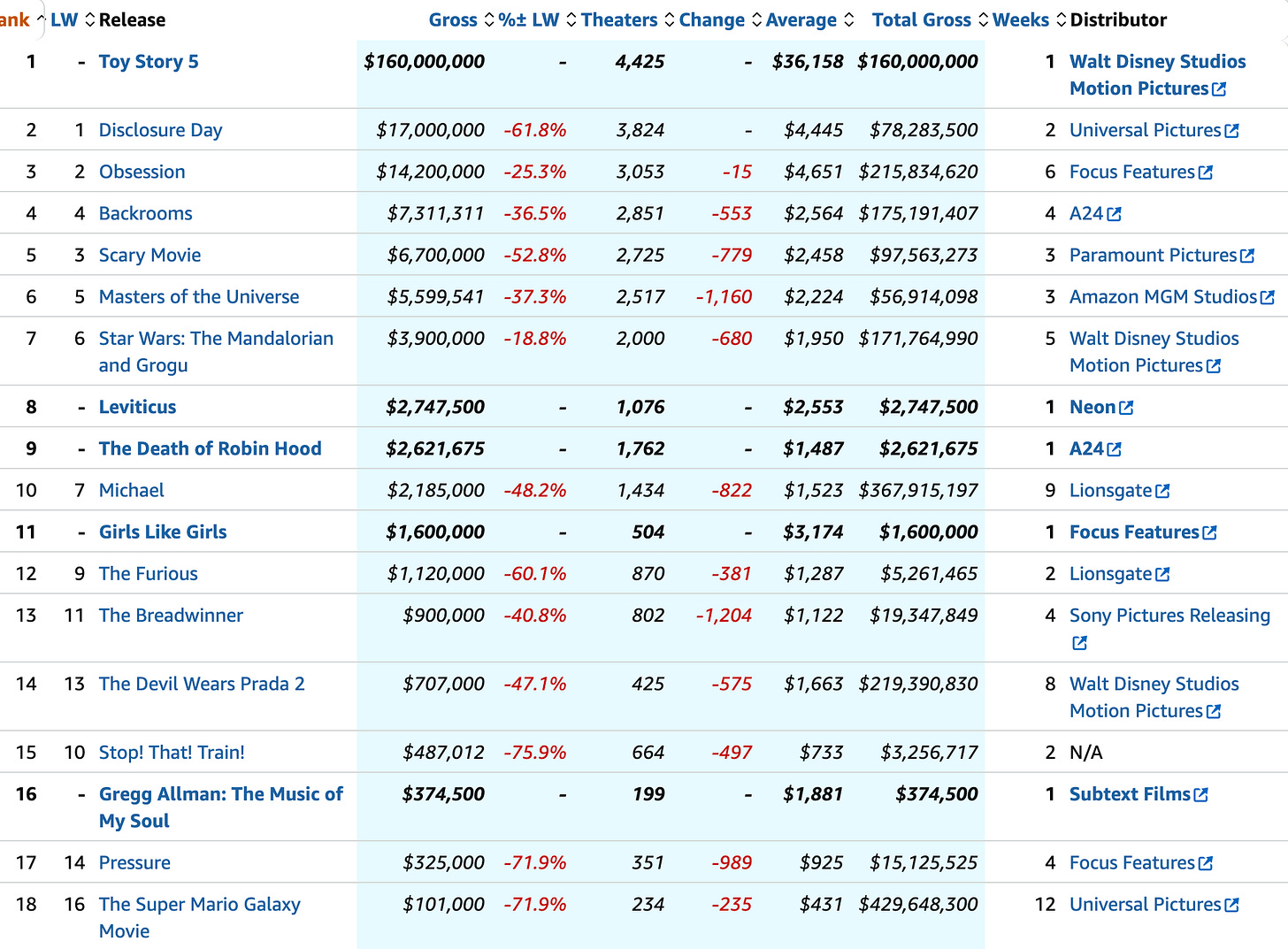Open The Breadwinner release link
Image resolution: width=1288 pixels, height=949 pixels.
click(171, 615)
